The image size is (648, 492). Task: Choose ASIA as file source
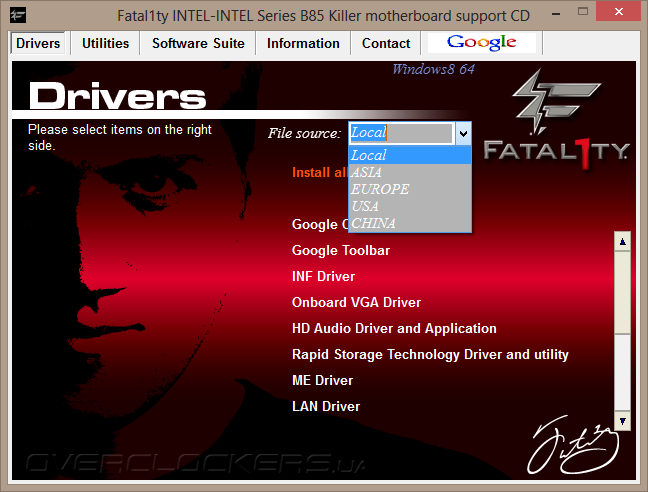click(x=410, y=172)
